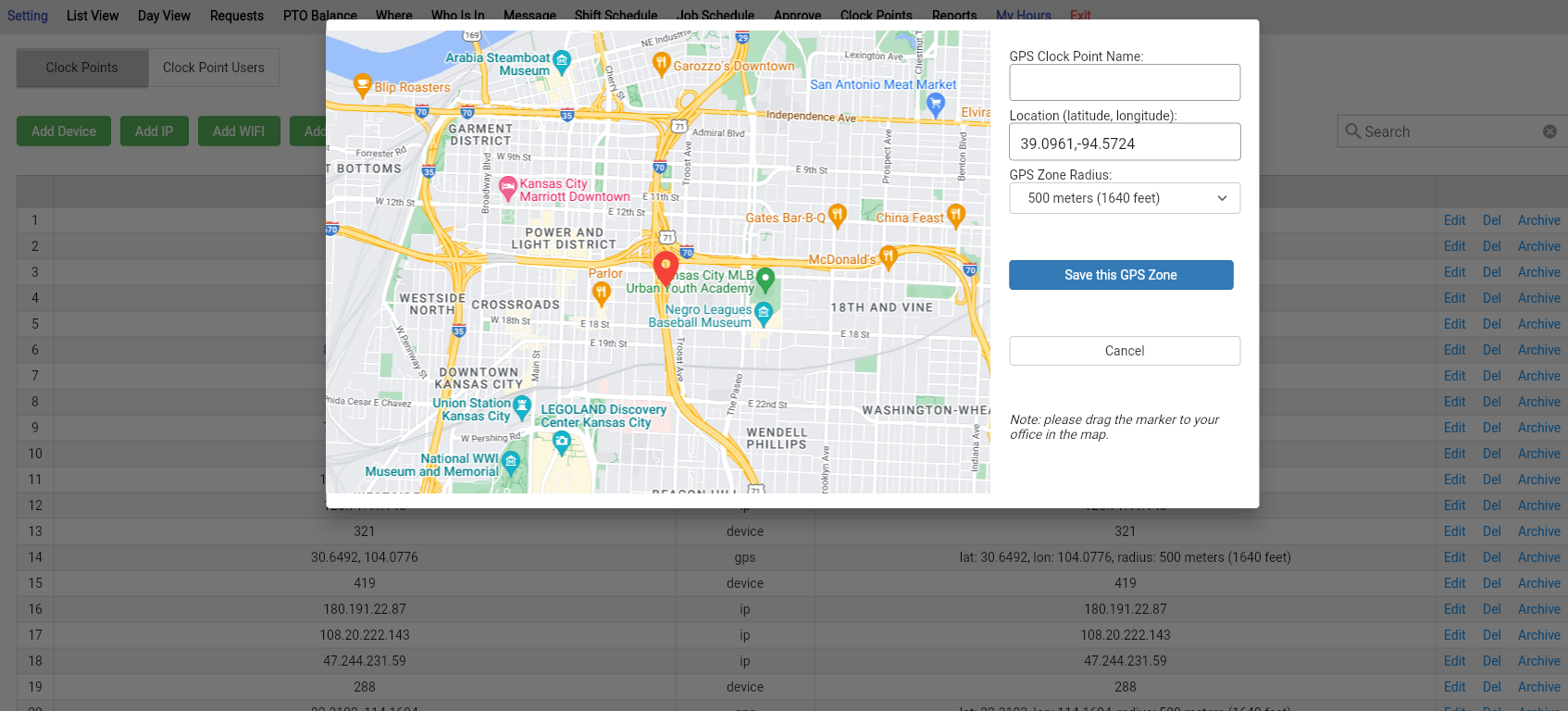This screenshot has height=711, width=1568.
Task: Clear the search box with the X icon
Action: pyautogui.click(x=1549, y=131)
